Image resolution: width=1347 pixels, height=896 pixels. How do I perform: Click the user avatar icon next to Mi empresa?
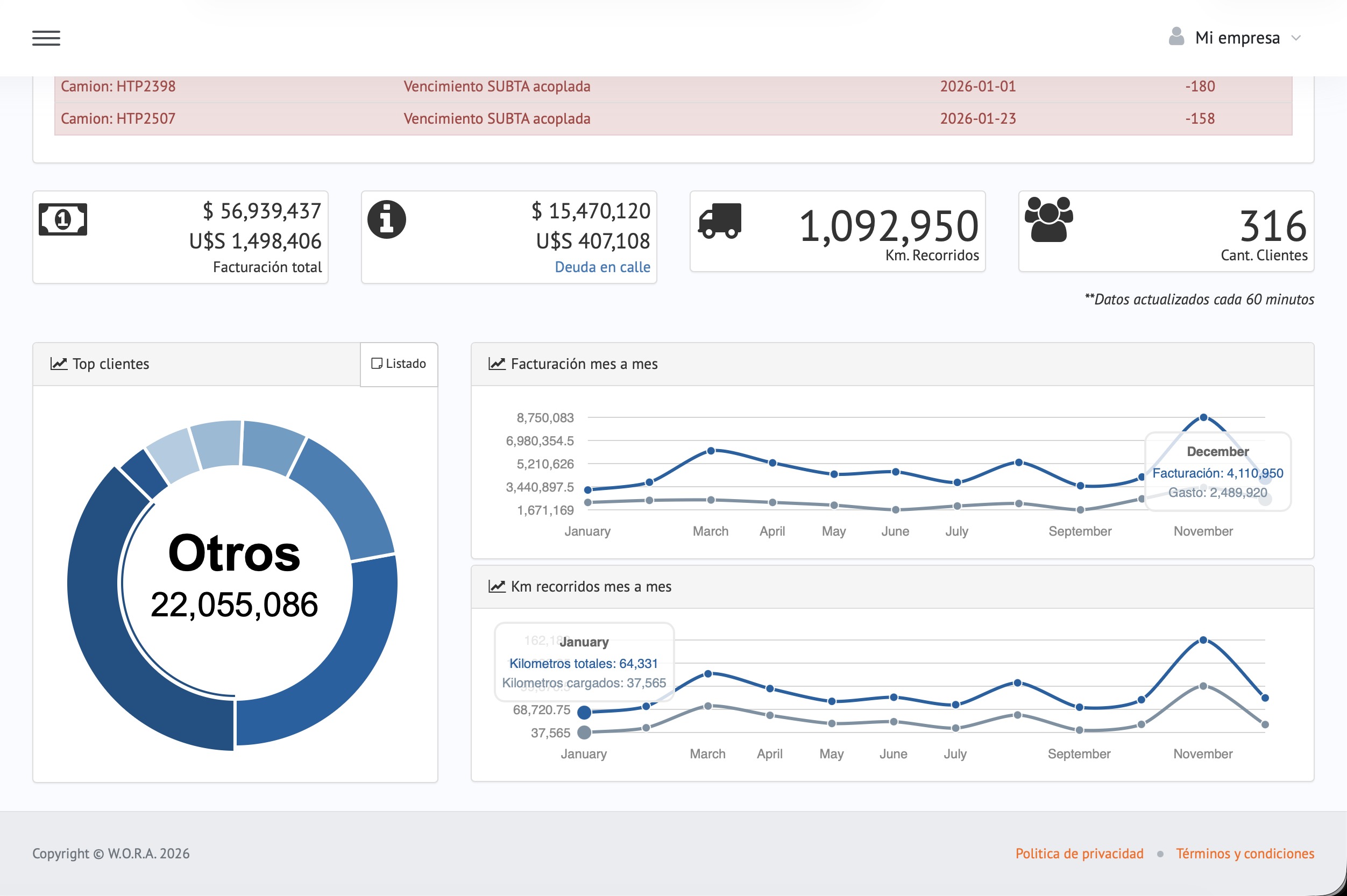1176,37
